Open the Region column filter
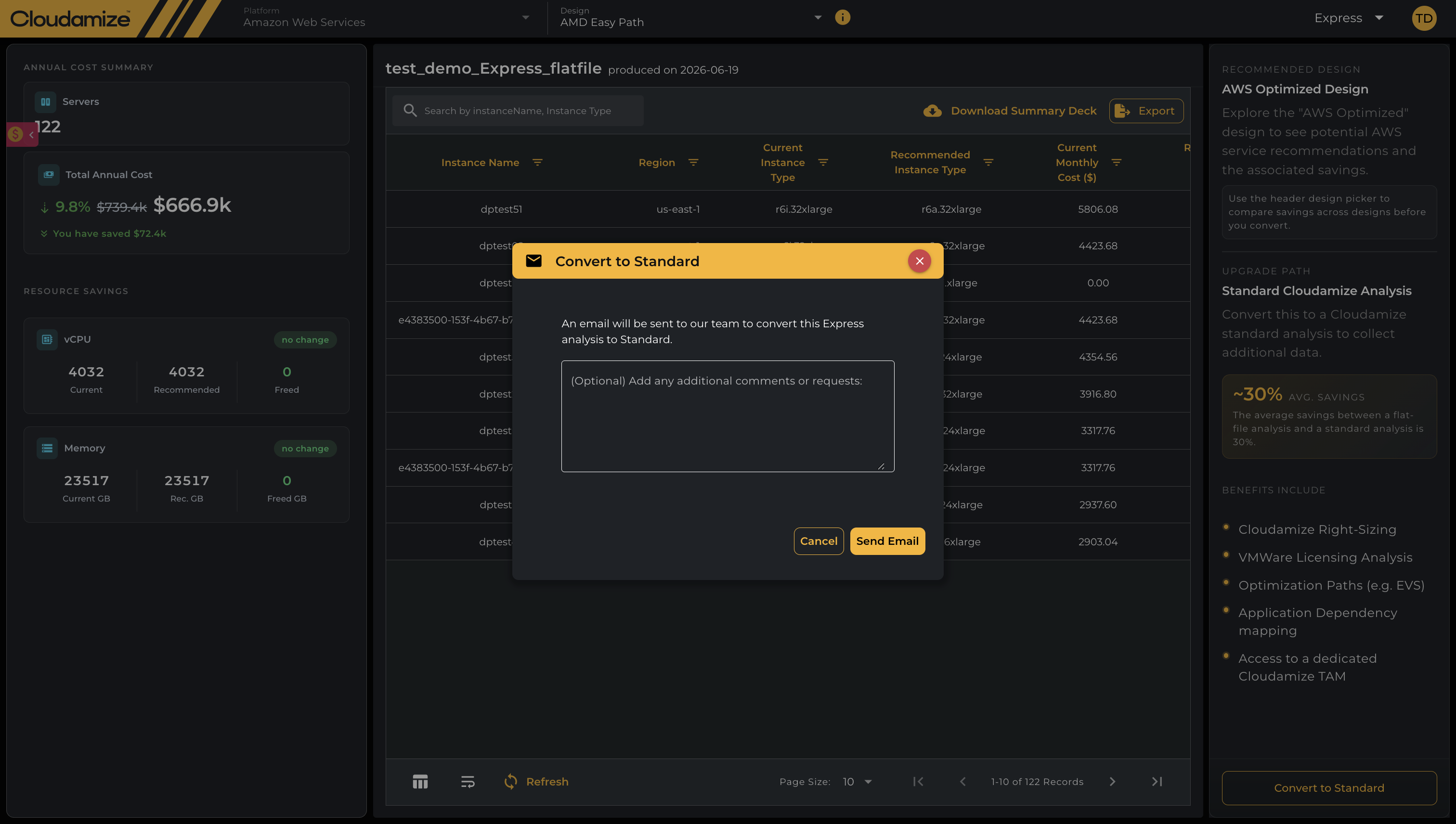Image resolution: width=1456 pixels, height=824 pixels. (693, 162)
